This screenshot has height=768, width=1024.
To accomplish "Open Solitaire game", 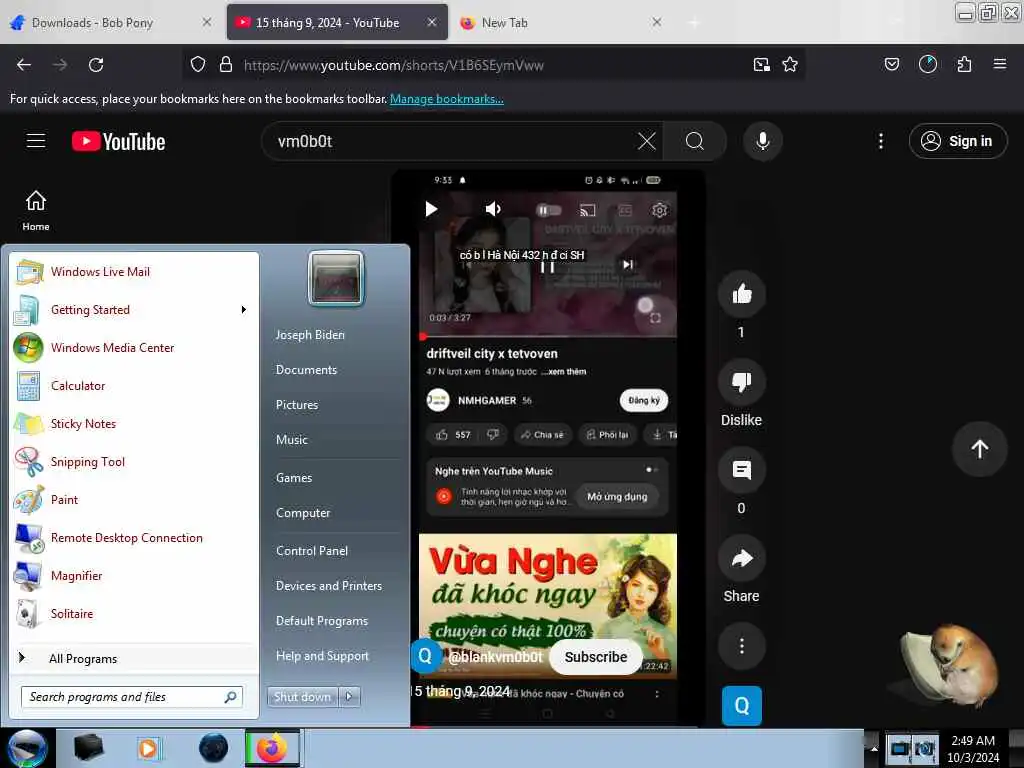I will [134, 613].
